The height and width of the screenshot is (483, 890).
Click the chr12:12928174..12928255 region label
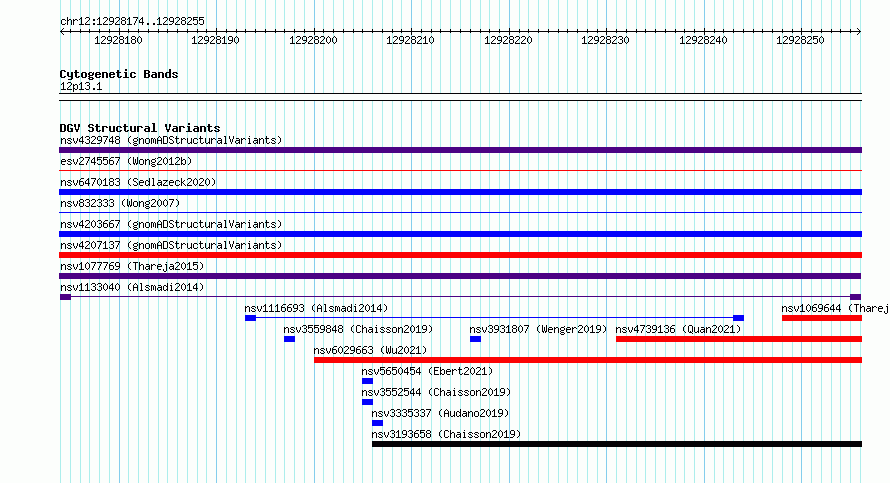[132, 22]
